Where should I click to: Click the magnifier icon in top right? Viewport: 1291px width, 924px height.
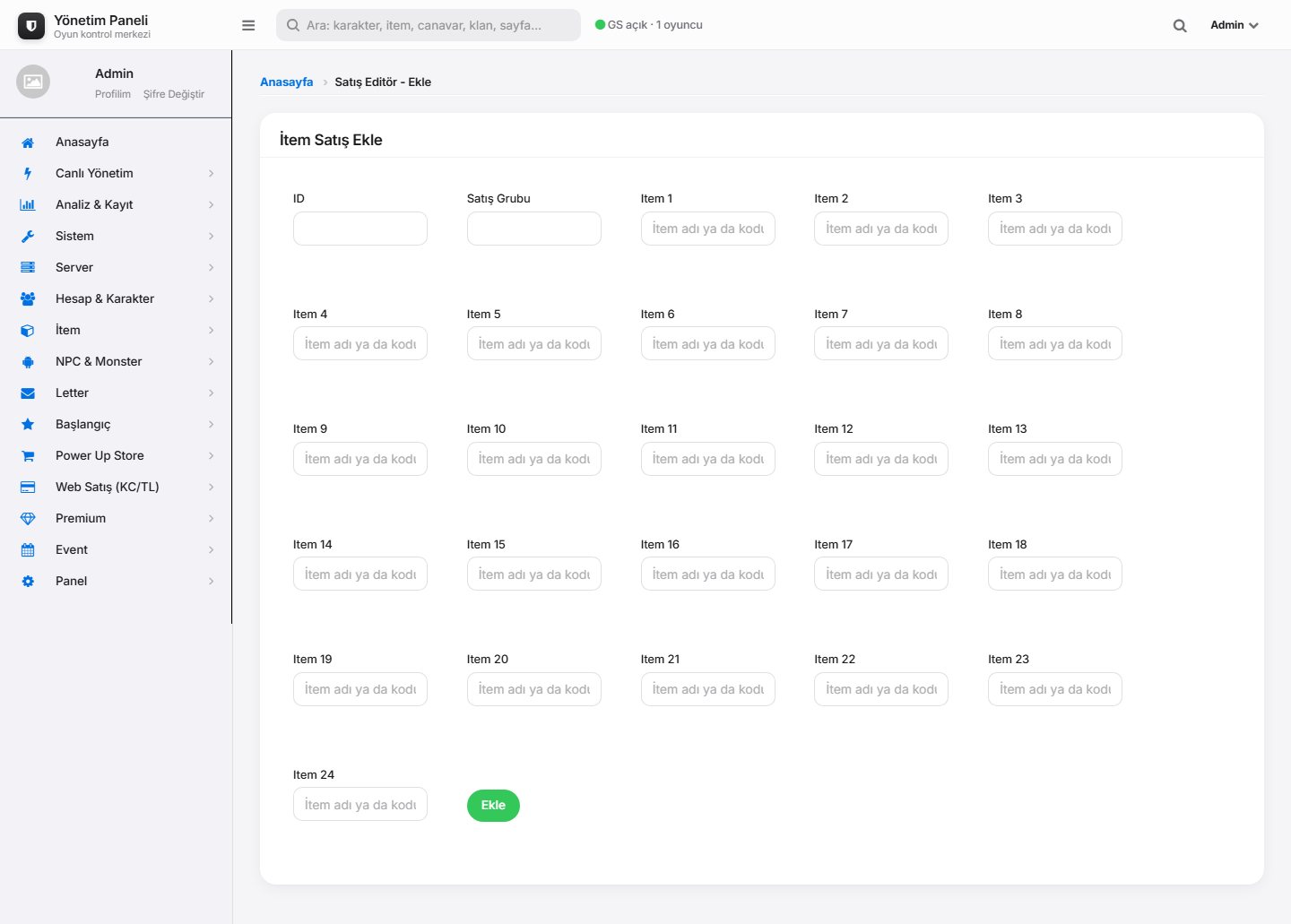click(1180, 26)
